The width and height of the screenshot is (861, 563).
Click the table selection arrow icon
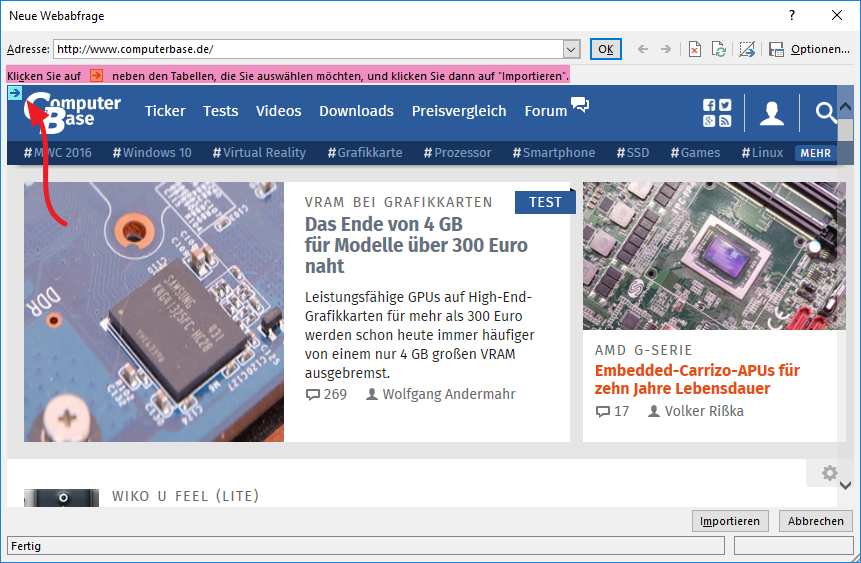tap(15, 93)
